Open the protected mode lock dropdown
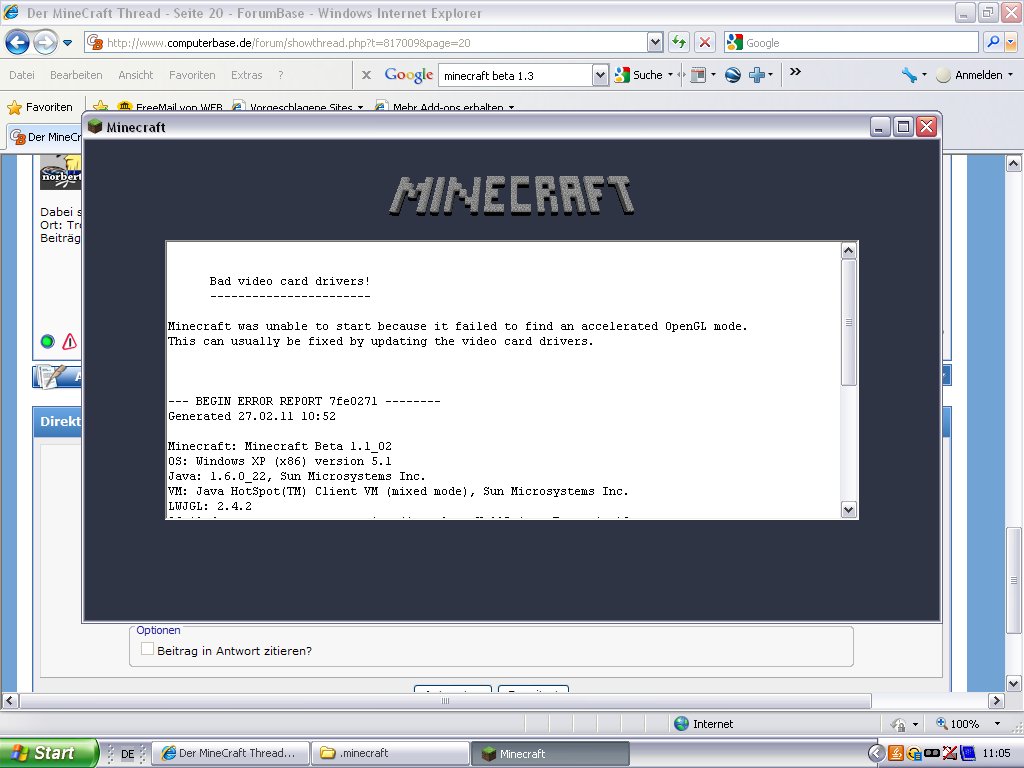 pos(915,724)
